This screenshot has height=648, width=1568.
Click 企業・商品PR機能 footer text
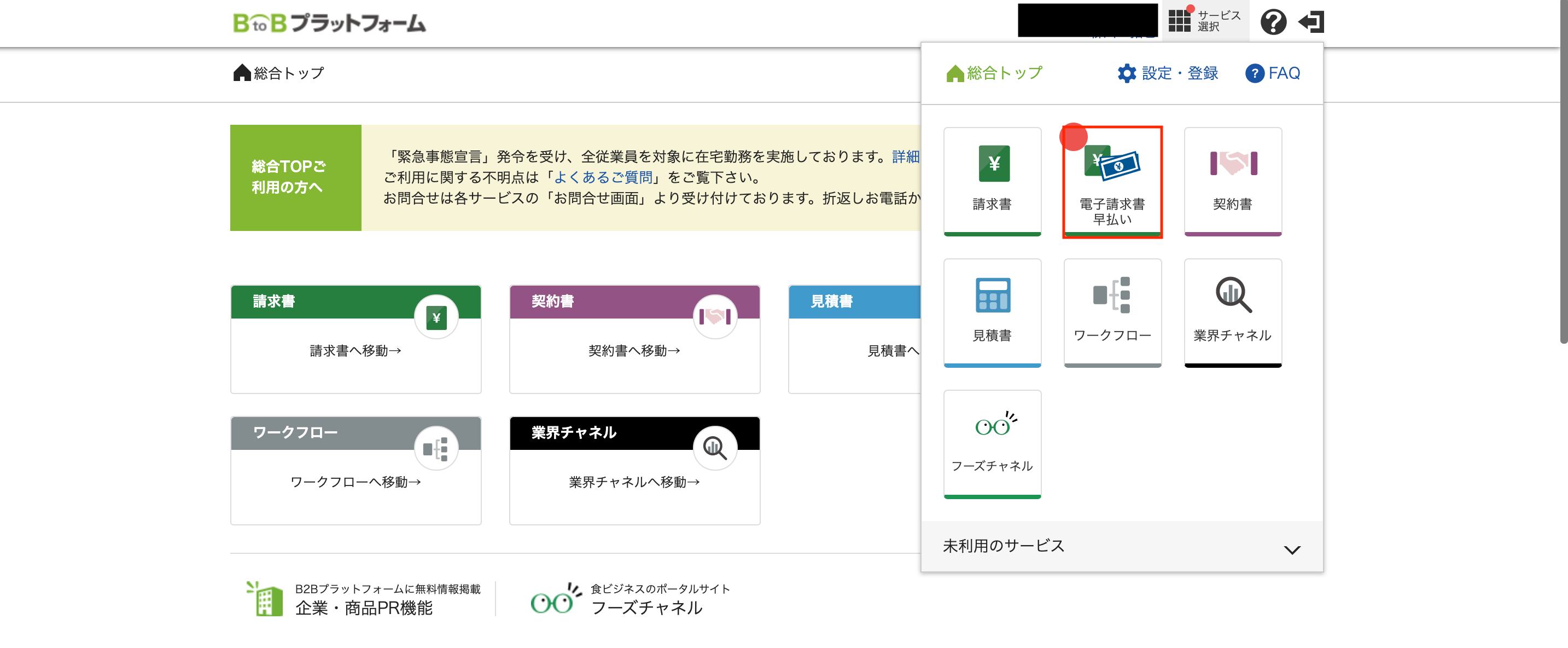coord(364,609)
